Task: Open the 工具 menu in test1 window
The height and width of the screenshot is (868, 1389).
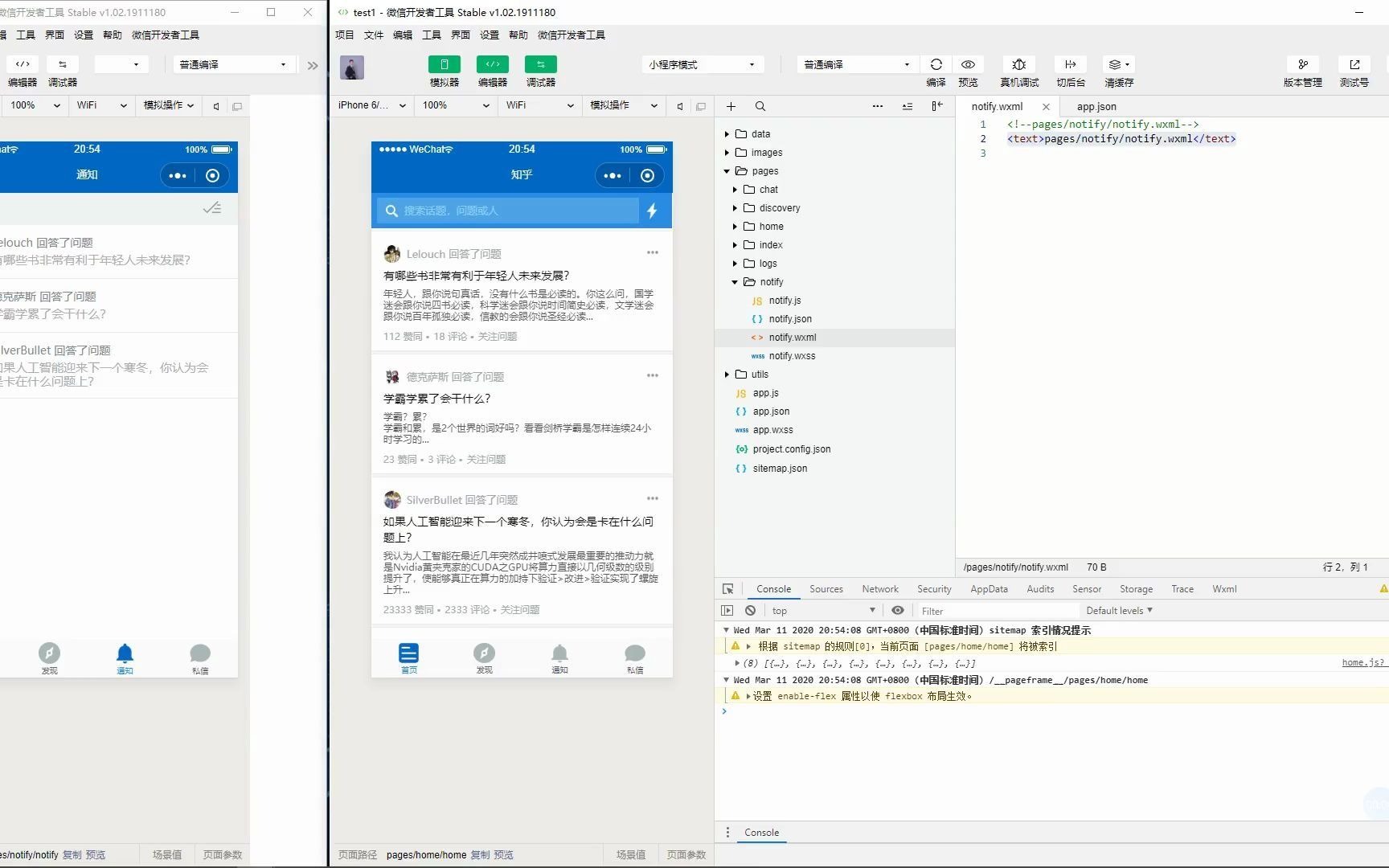Action: click(432, 35)
